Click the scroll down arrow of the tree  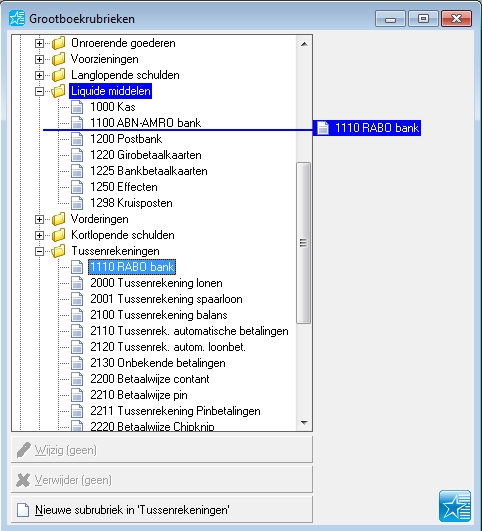point(304,423)
